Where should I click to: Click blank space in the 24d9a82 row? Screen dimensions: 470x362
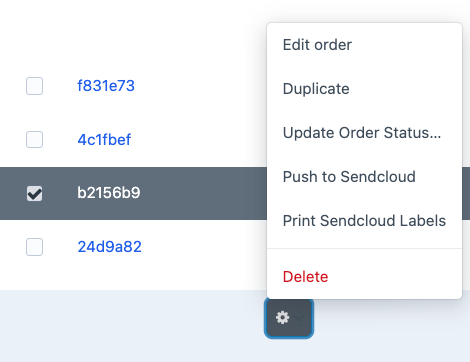203,247
